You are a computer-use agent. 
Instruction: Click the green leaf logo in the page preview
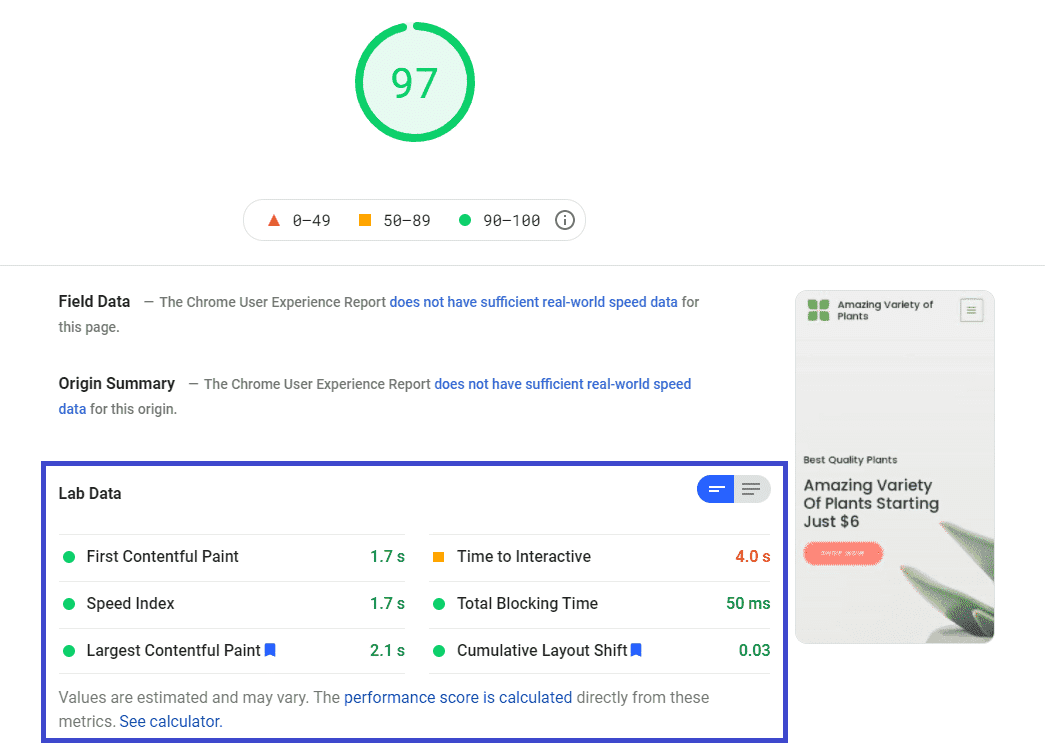pyautogui.click(x=819, y=311)
